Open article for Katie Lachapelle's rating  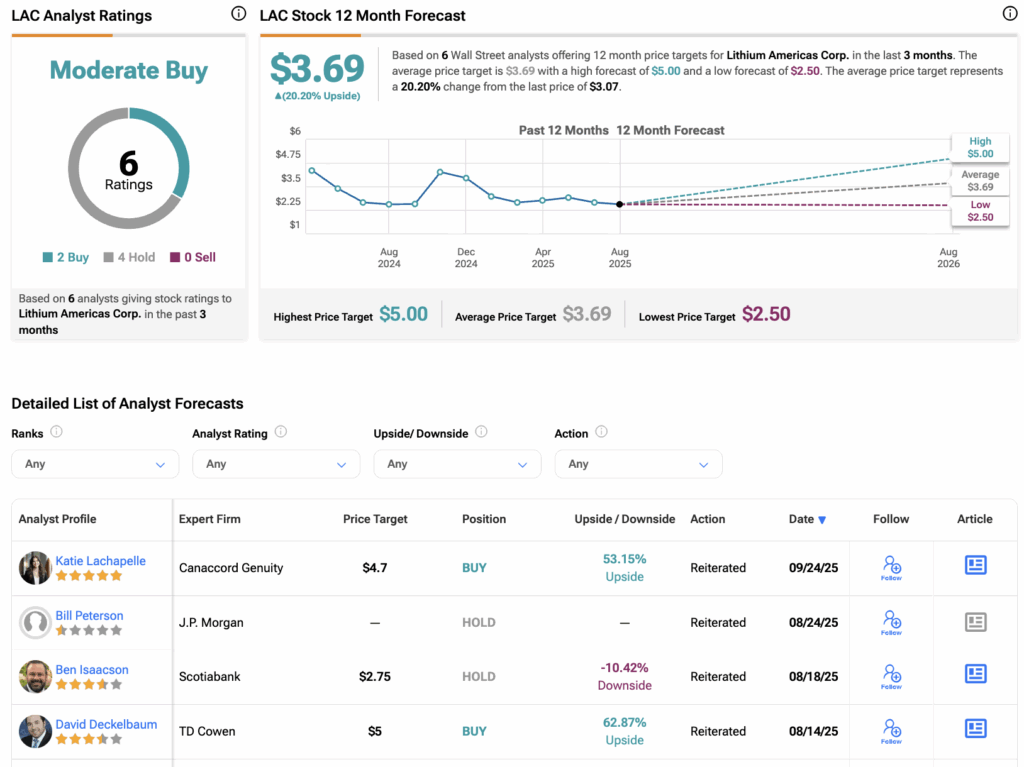click(976, 565)
